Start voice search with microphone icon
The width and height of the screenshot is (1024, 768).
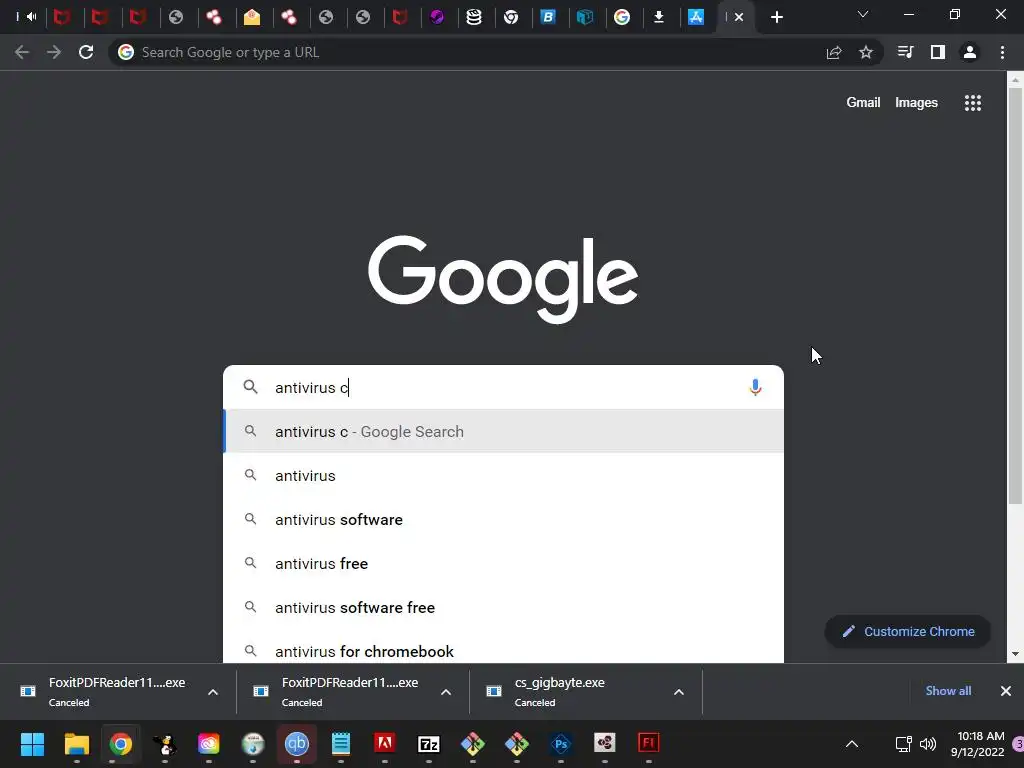coord(755,387)
